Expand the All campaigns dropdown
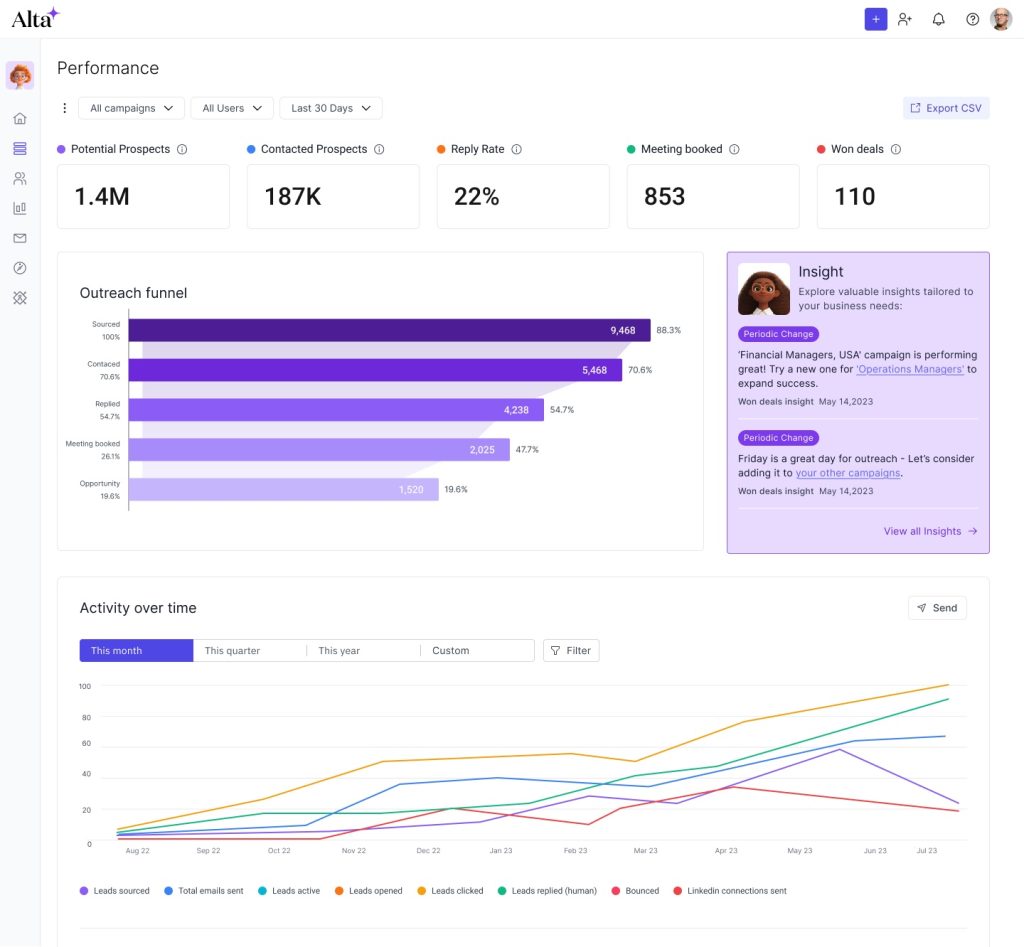 click(x=131, y=108)
